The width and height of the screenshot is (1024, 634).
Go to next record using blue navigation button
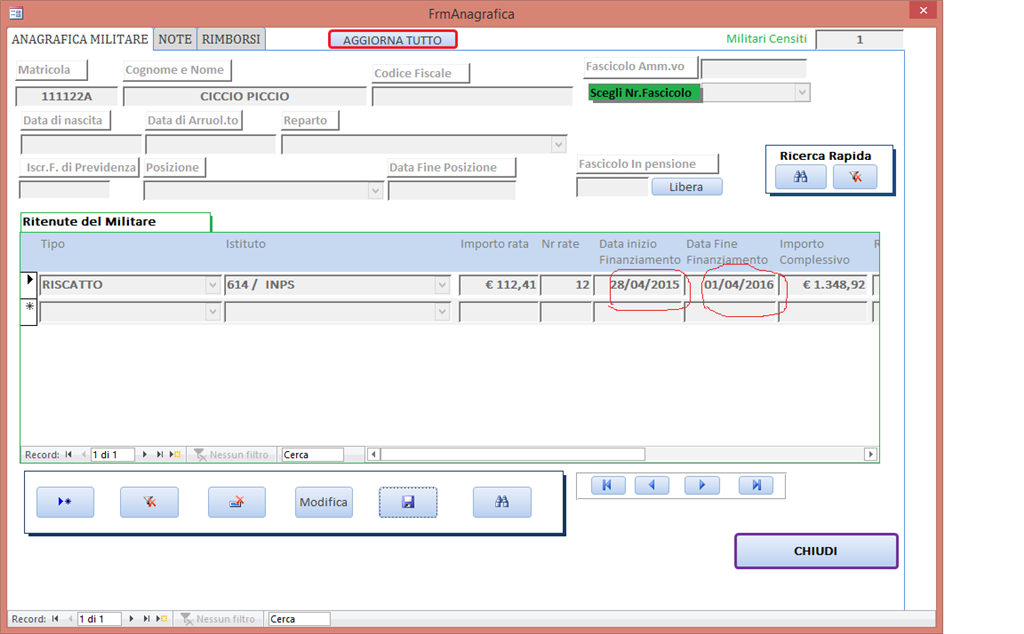702,485
